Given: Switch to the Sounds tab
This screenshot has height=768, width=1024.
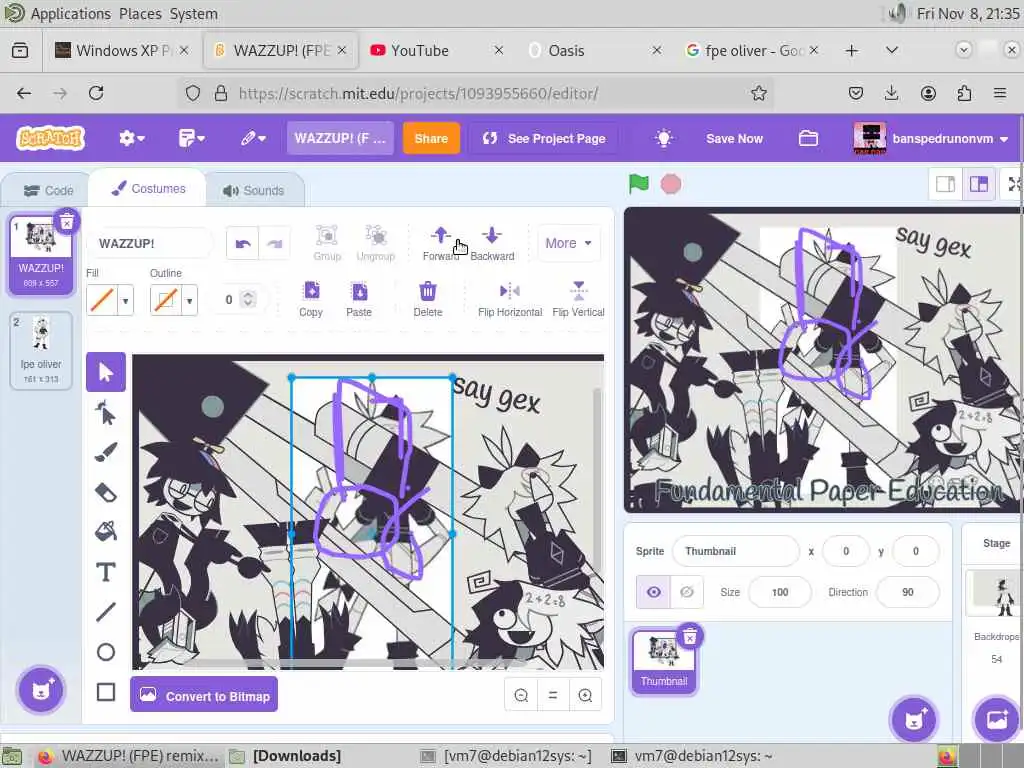Looking at the screenshot, I should click(x=254, y=191).
